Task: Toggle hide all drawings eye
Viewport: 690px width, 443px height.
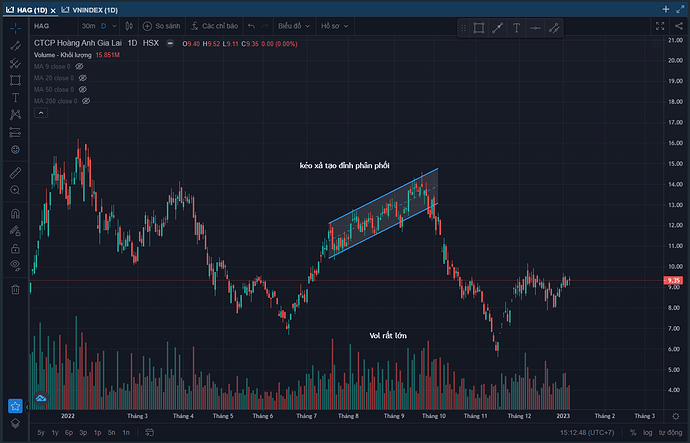Action: tap(15, 265)
